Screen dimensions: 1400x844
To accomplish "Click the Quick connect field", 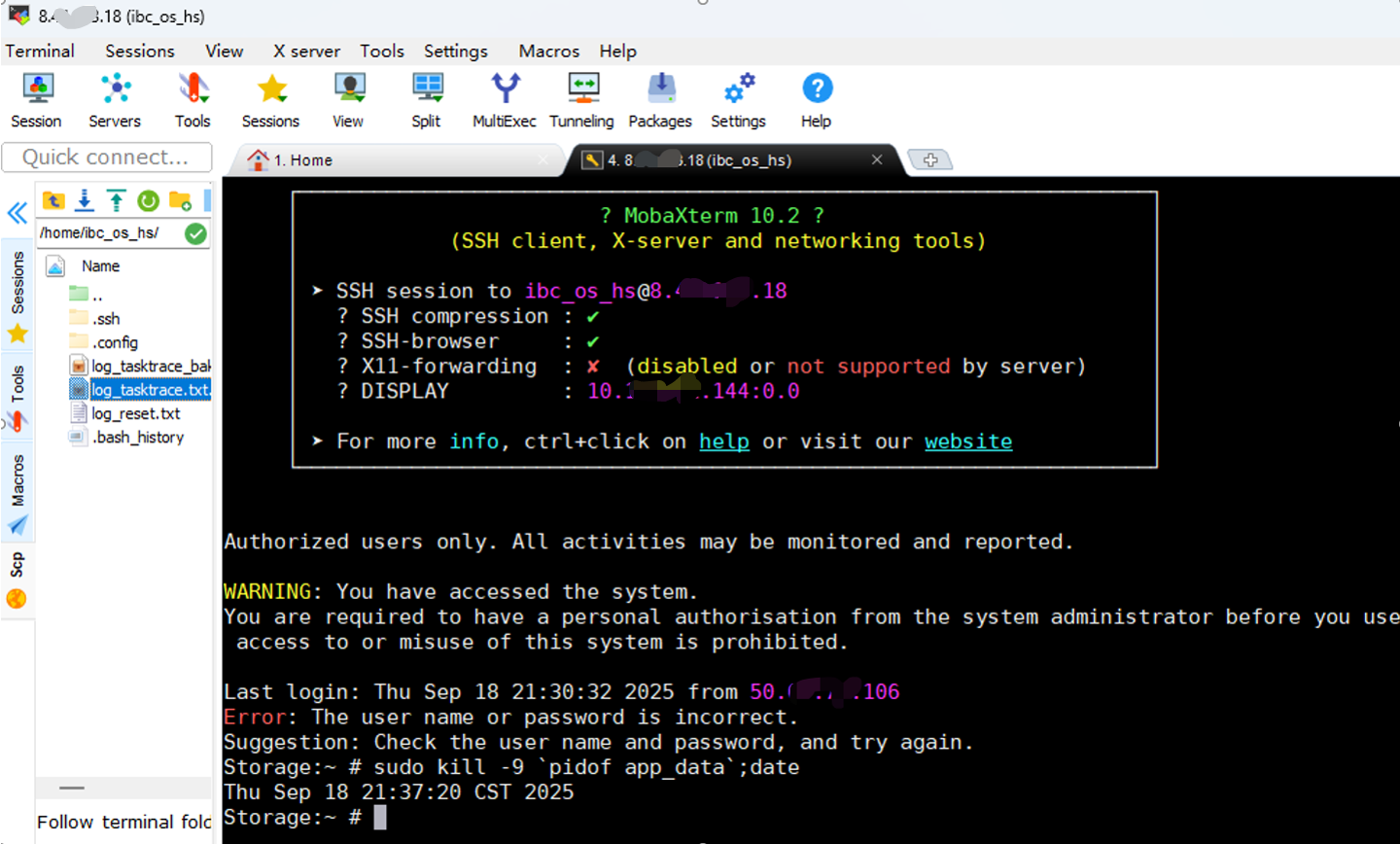I will [107, 158].
